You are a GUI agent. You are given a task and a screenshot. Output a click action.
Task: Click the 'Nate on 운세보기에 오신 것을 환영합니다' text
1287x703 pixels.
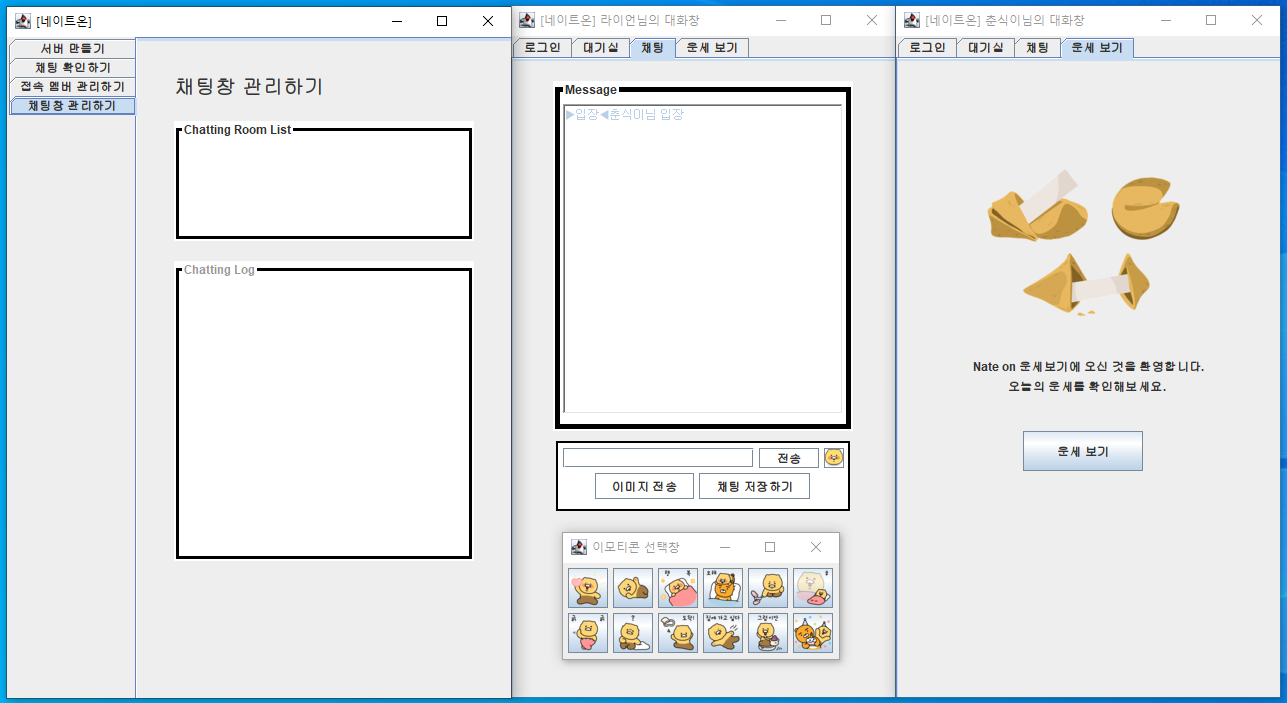(x=1087, y=367)
